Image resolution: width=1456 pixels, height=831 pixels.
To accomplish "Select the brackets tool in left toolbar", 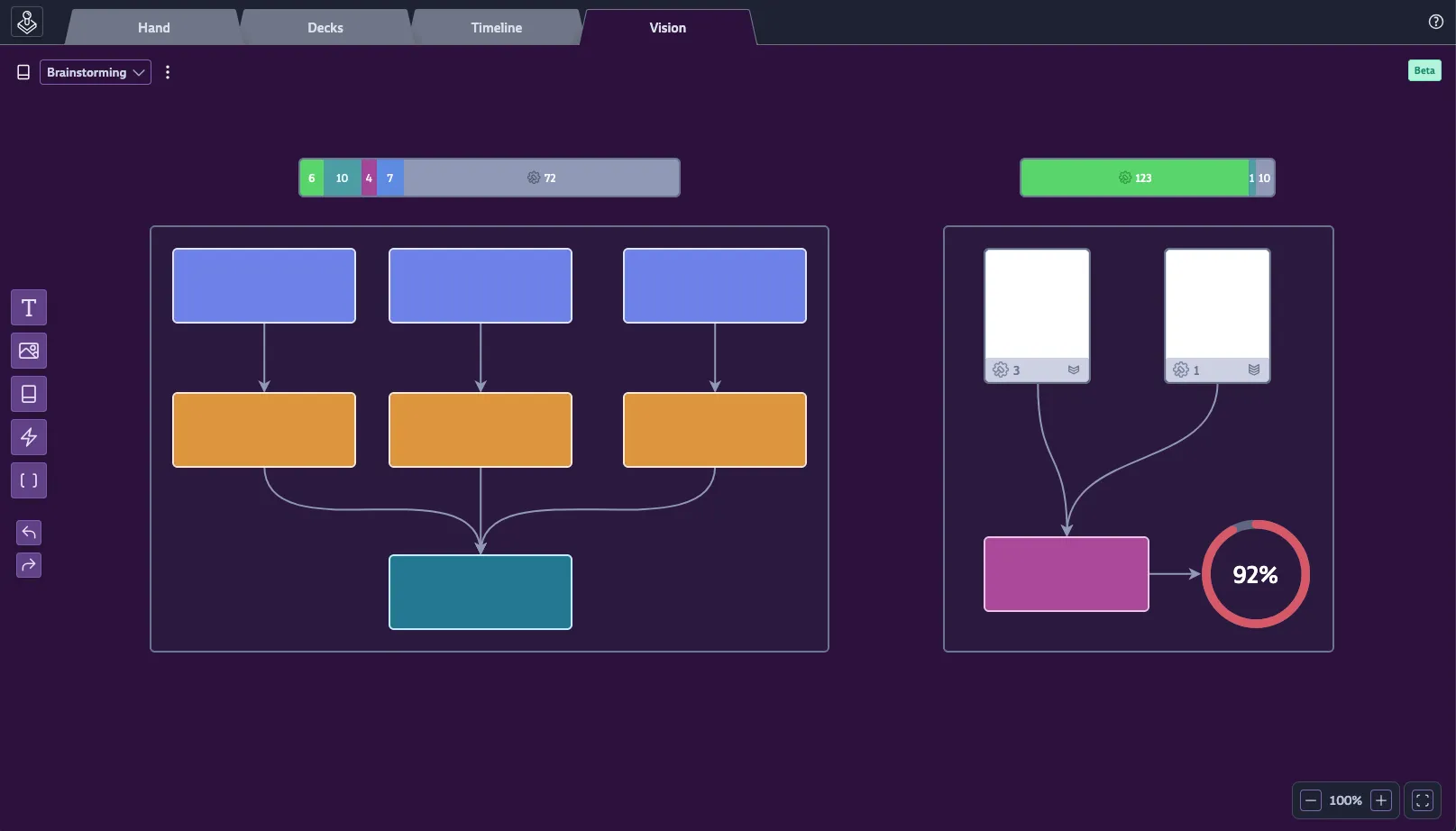I will (x=29, y=481).
